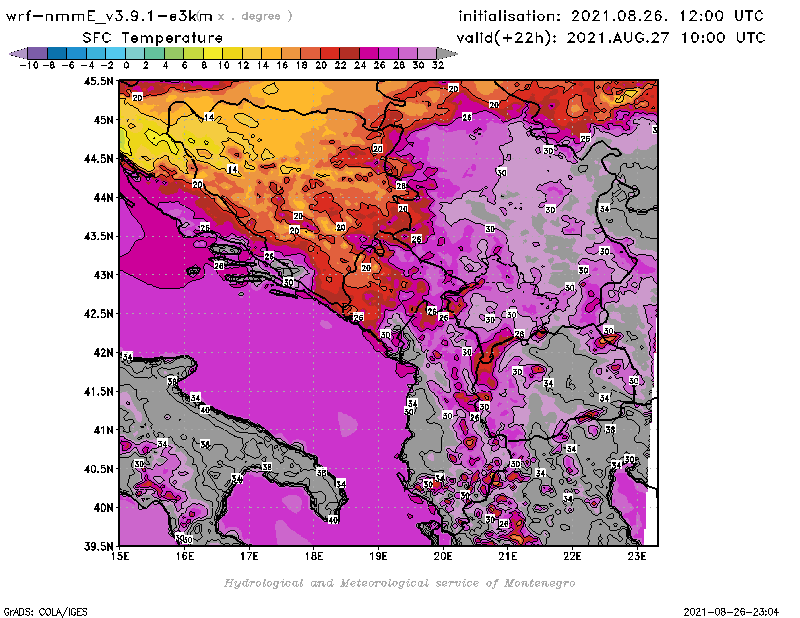Click the gray above-32 arrow on colorbar
The width and height of the screenshot is (800, 618).
pyautogui.click(x=447, y=53)
